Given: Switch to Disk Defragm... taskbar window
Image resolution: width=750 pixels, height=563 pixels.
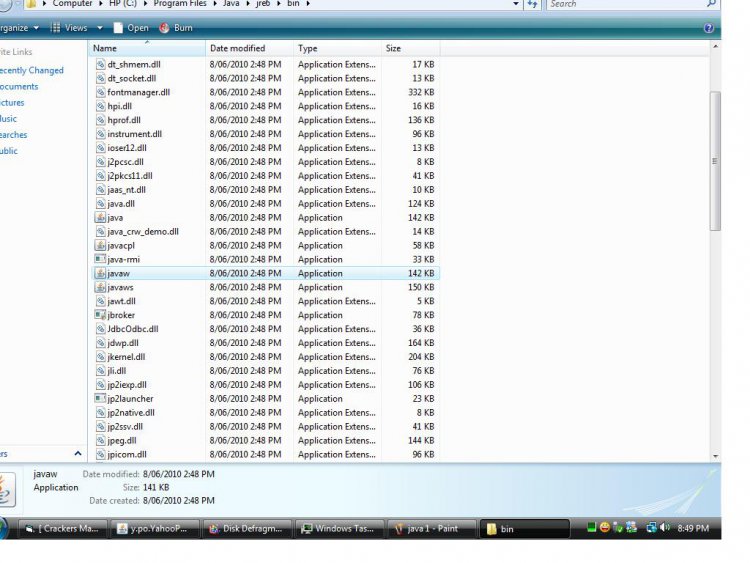Looking at the screenshot, I should (247, 529).
